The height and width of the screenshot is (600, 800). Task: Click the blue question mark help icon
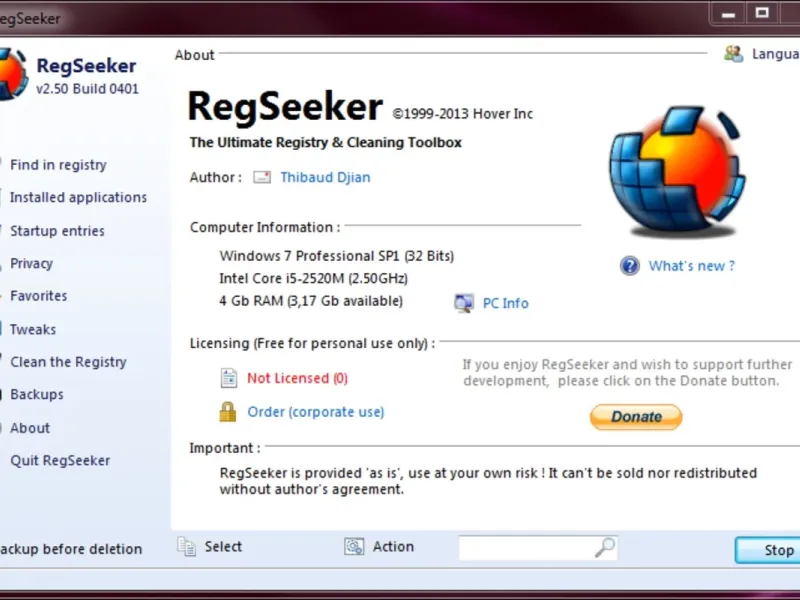[630, 266]
